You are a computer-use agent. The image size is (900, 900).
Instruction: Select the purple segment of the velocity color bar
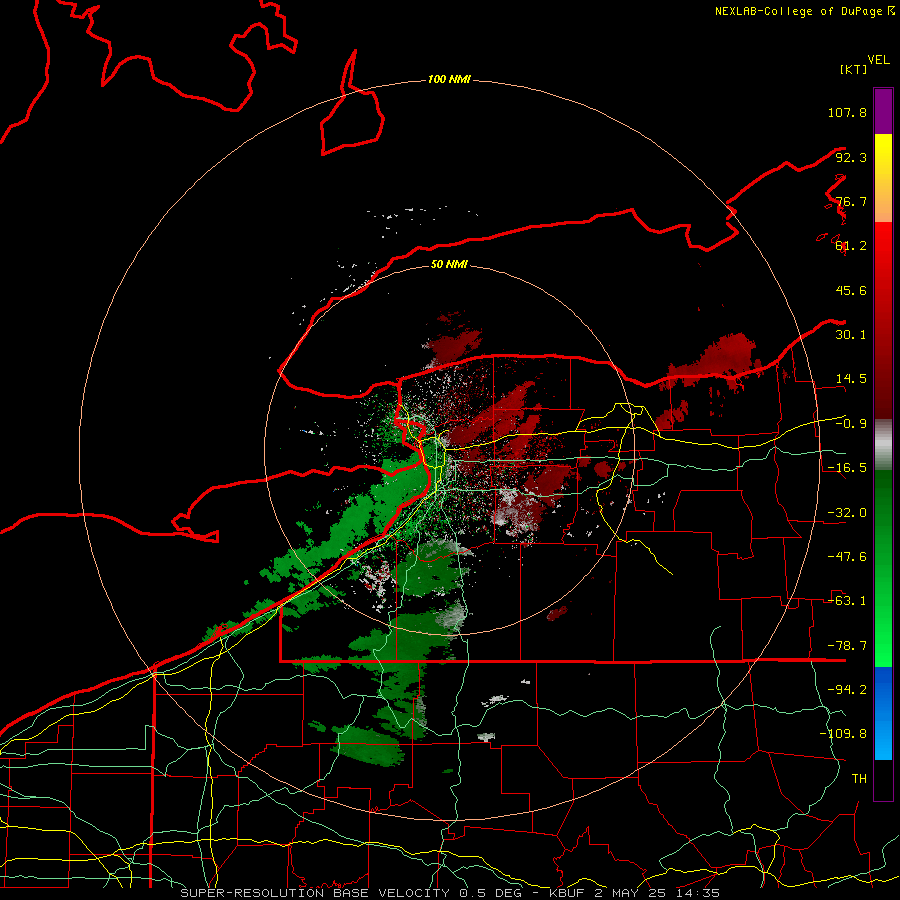(x=883, y=111)
